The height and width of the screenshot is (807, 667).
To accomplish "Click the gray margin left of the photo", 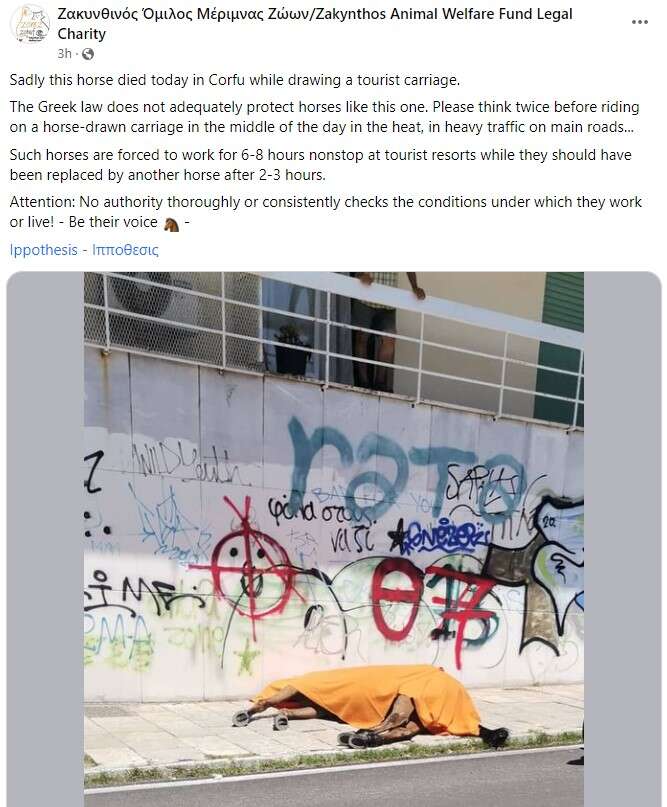I will point(45,538).
